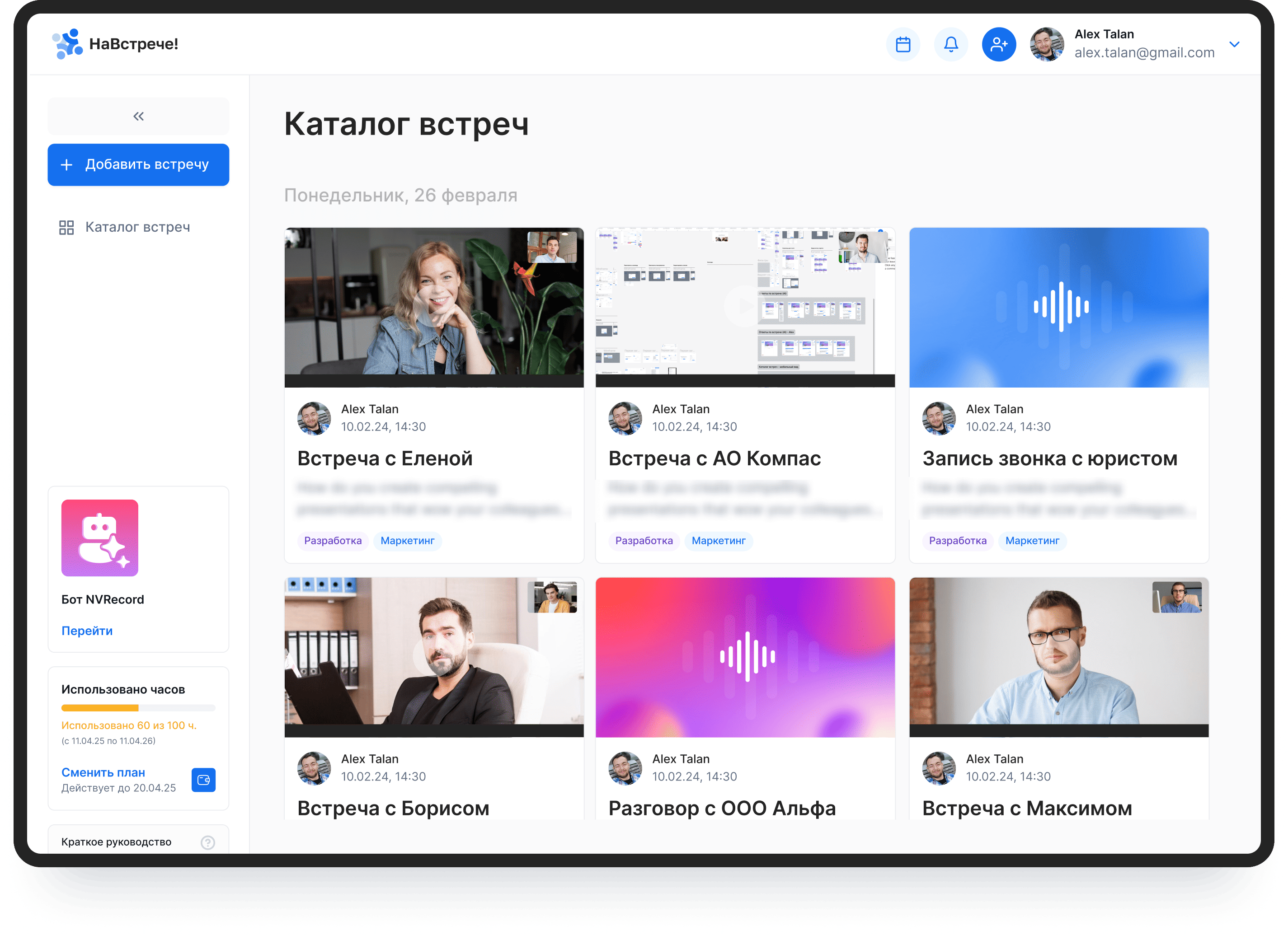Click Добавить встречу button

[138, 164]
